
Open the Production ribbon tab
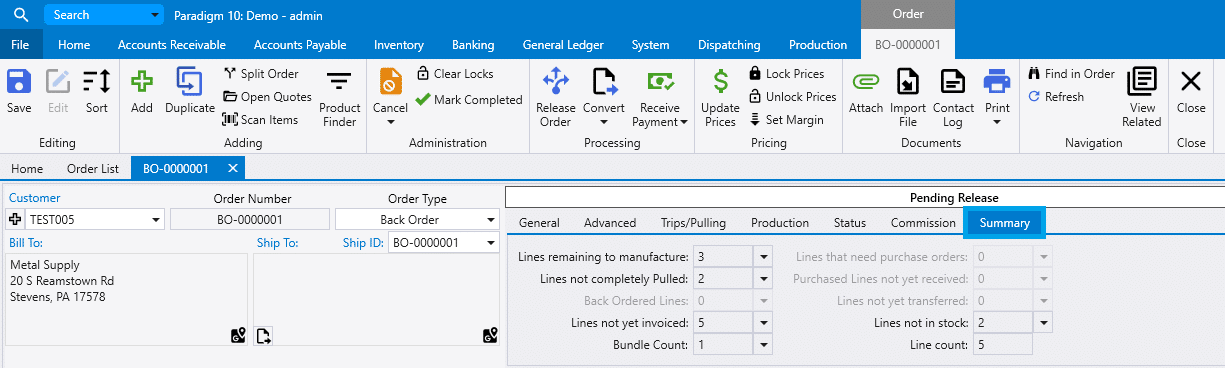(x=818, y=45)
